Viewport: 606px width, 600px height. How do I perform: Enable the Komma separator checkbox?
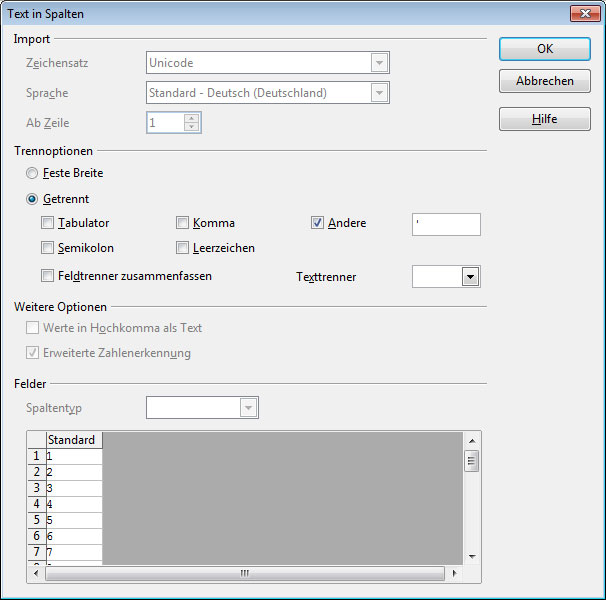183,223
